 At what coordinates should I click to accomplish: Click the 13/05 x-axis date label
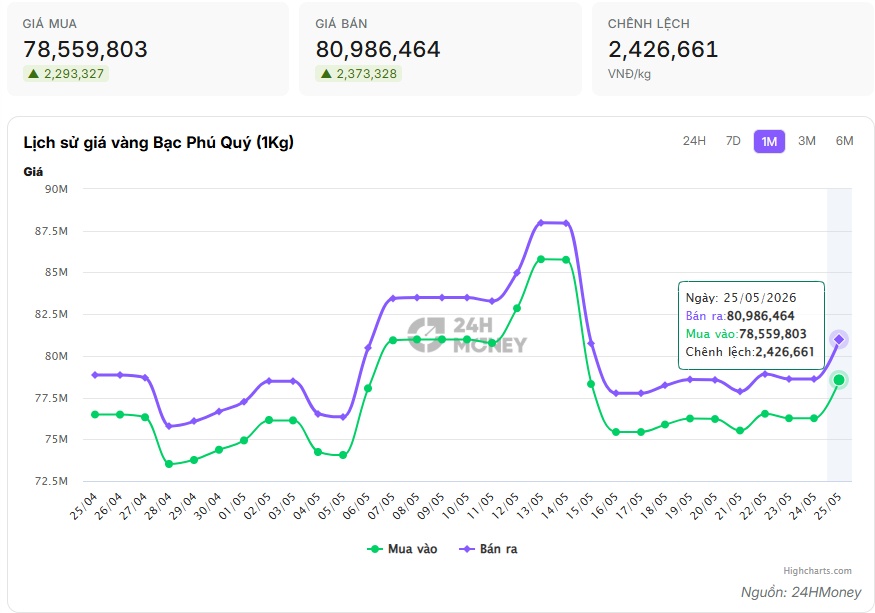click(529, 506)
